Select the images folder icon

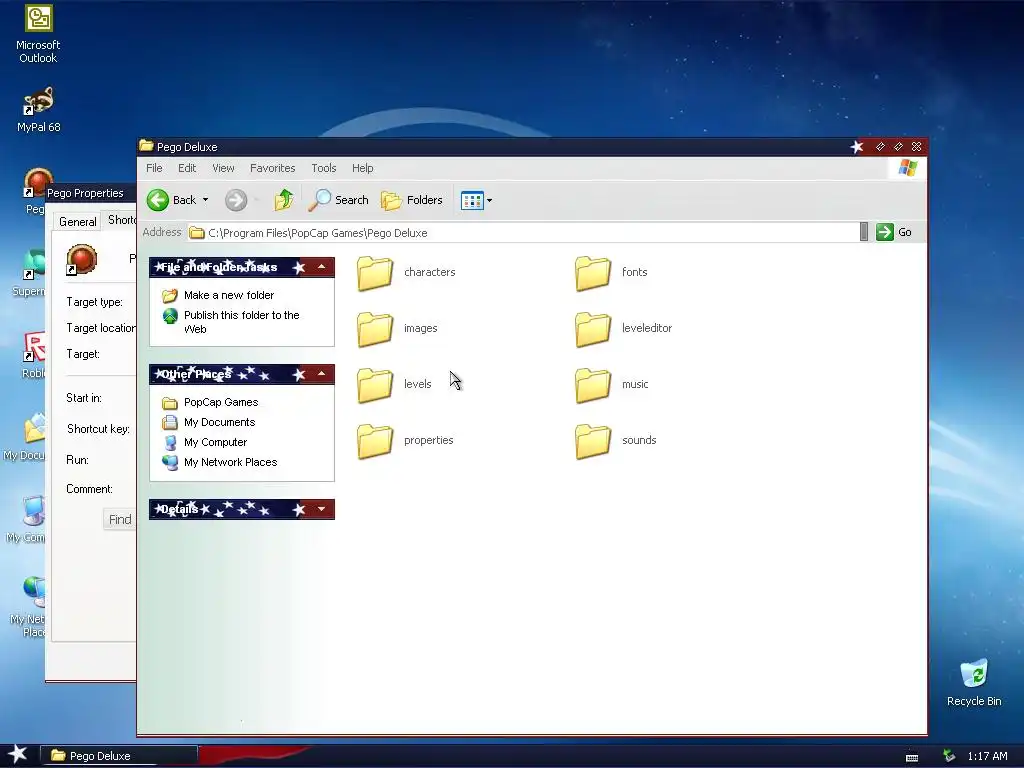coord(375,328)
